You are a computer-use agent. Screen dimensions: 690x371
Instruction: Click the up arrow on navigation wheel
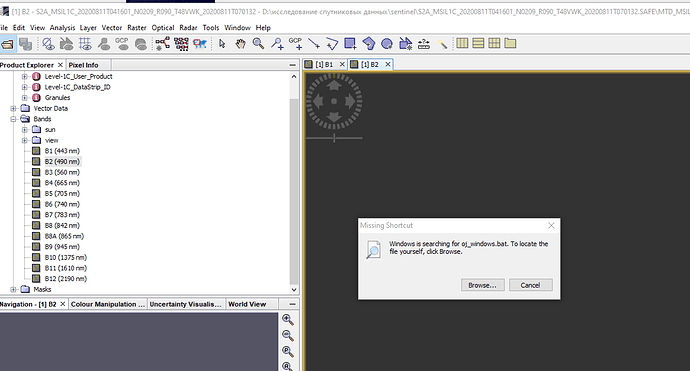coord(334,84)
